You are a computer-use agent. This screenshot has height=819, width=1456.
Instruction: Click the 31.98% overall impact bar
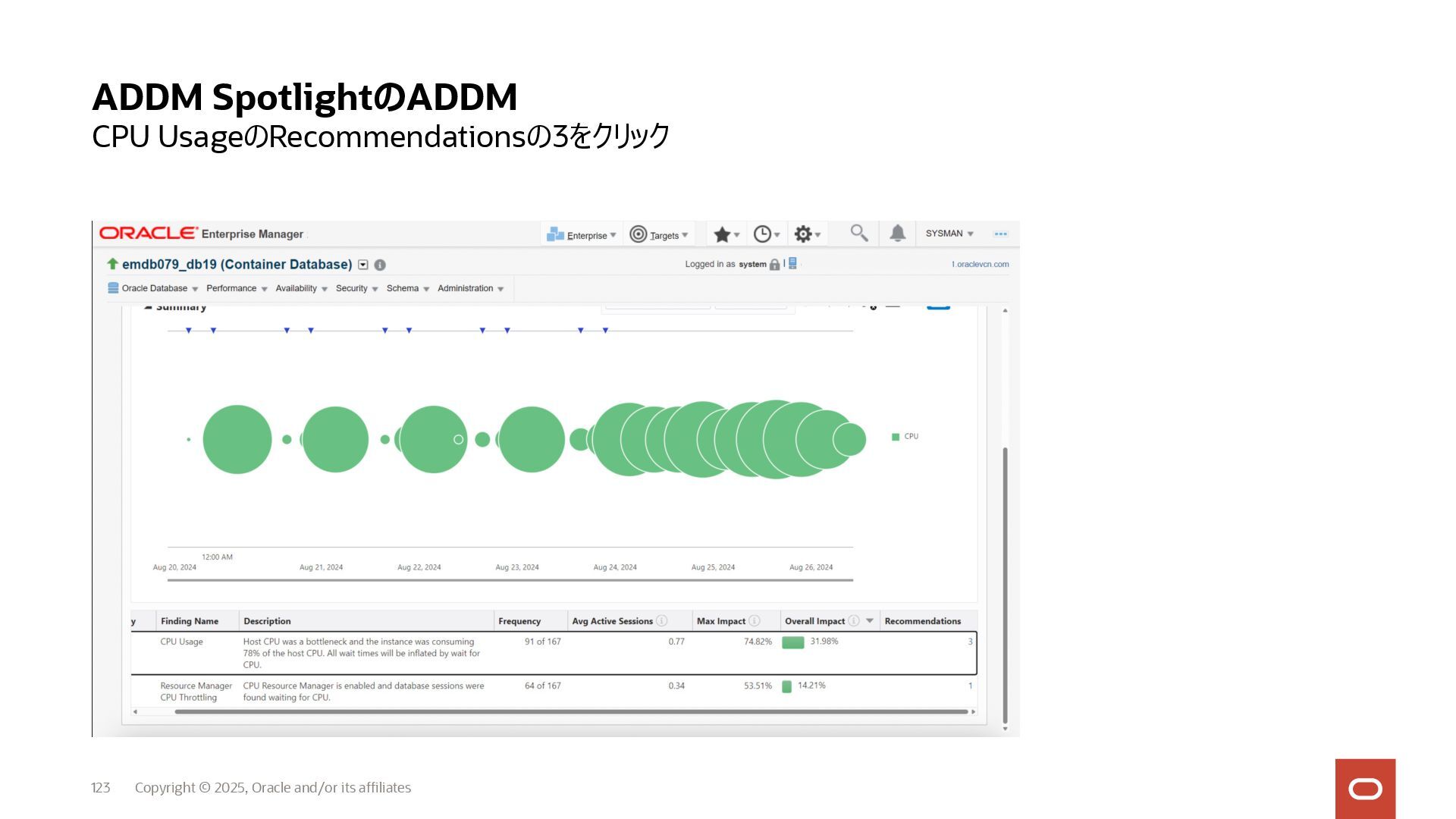pyautogui.click(x=792, y=642)
